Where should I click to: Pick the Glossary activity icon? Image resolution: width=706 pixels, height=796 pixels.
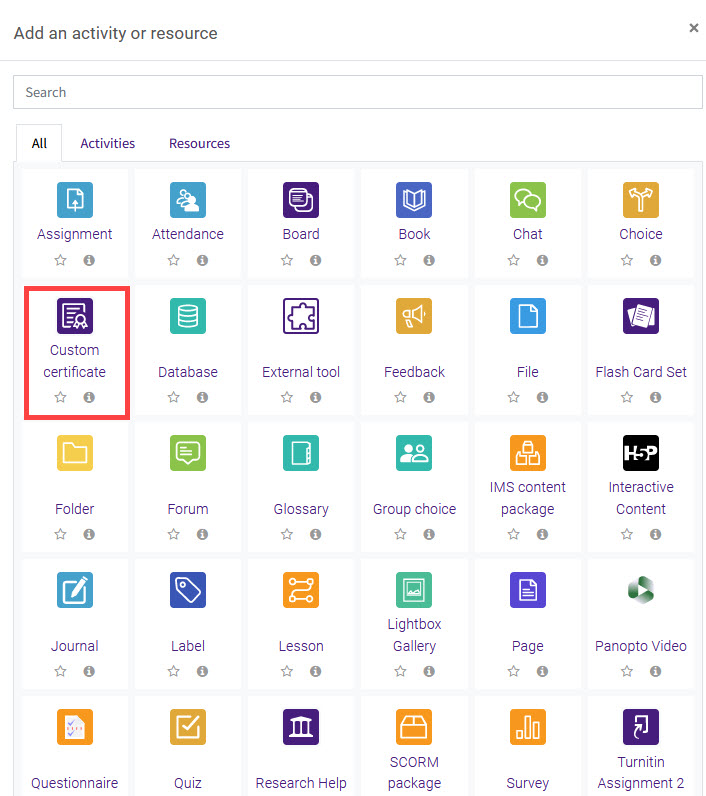pos(301,453)
